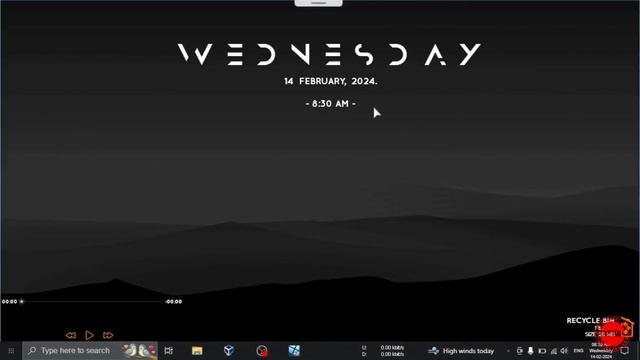Open network settings from system tray

[553, 351]
